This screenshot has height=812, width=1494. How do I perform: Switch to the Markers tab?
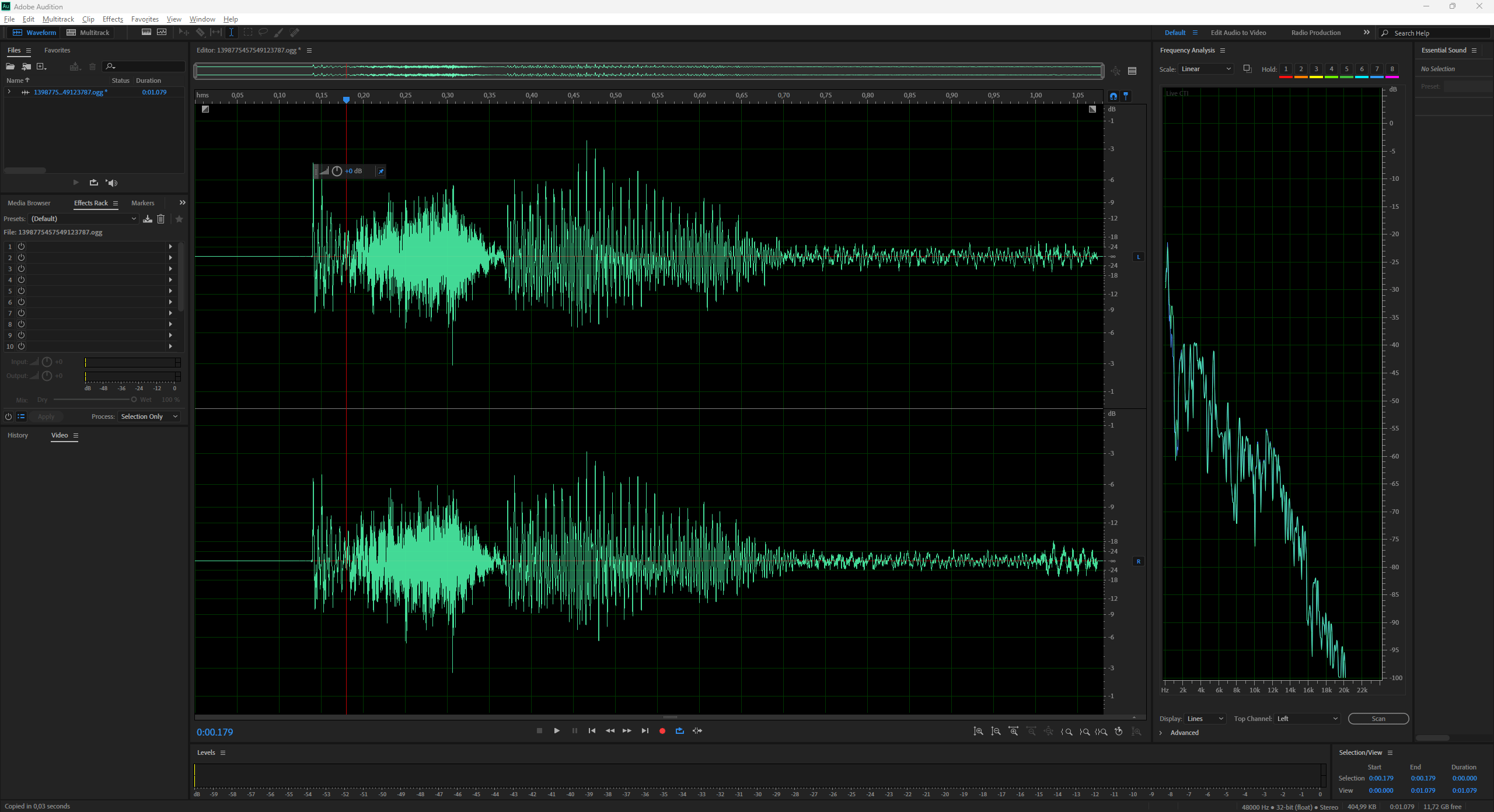[x=142, y=203]
